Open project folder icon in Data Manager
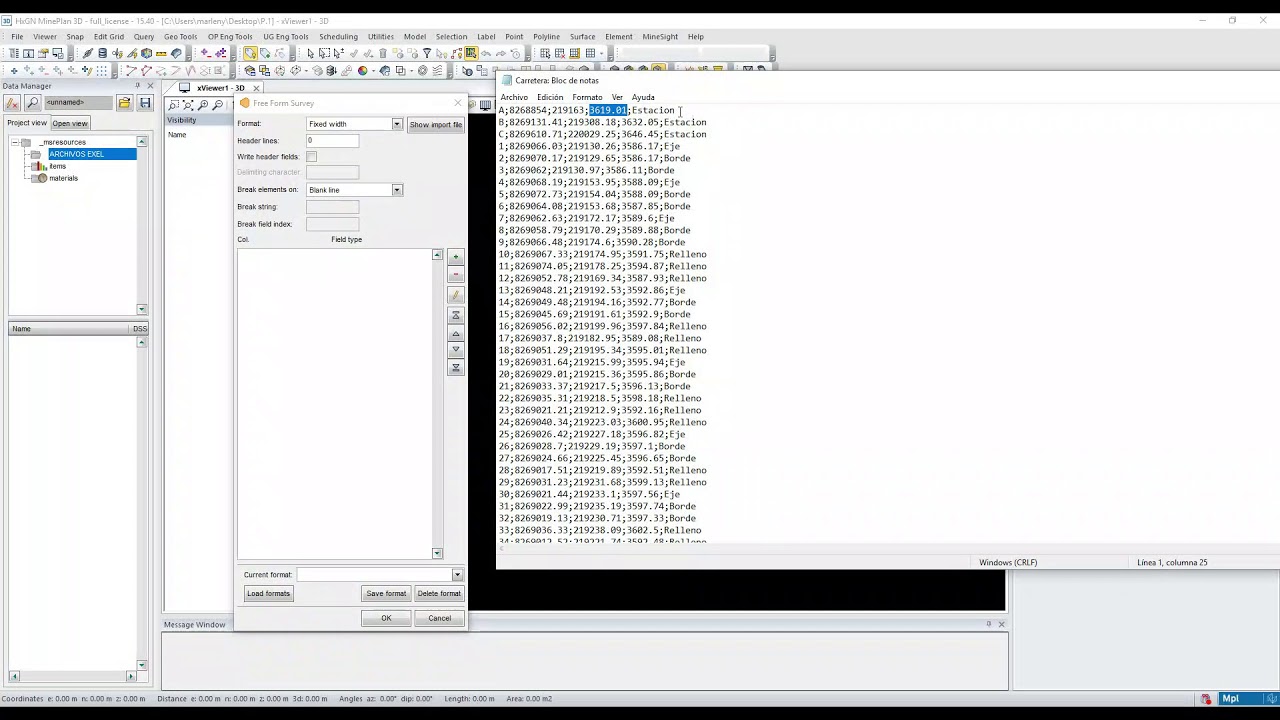 click(124, 103)
